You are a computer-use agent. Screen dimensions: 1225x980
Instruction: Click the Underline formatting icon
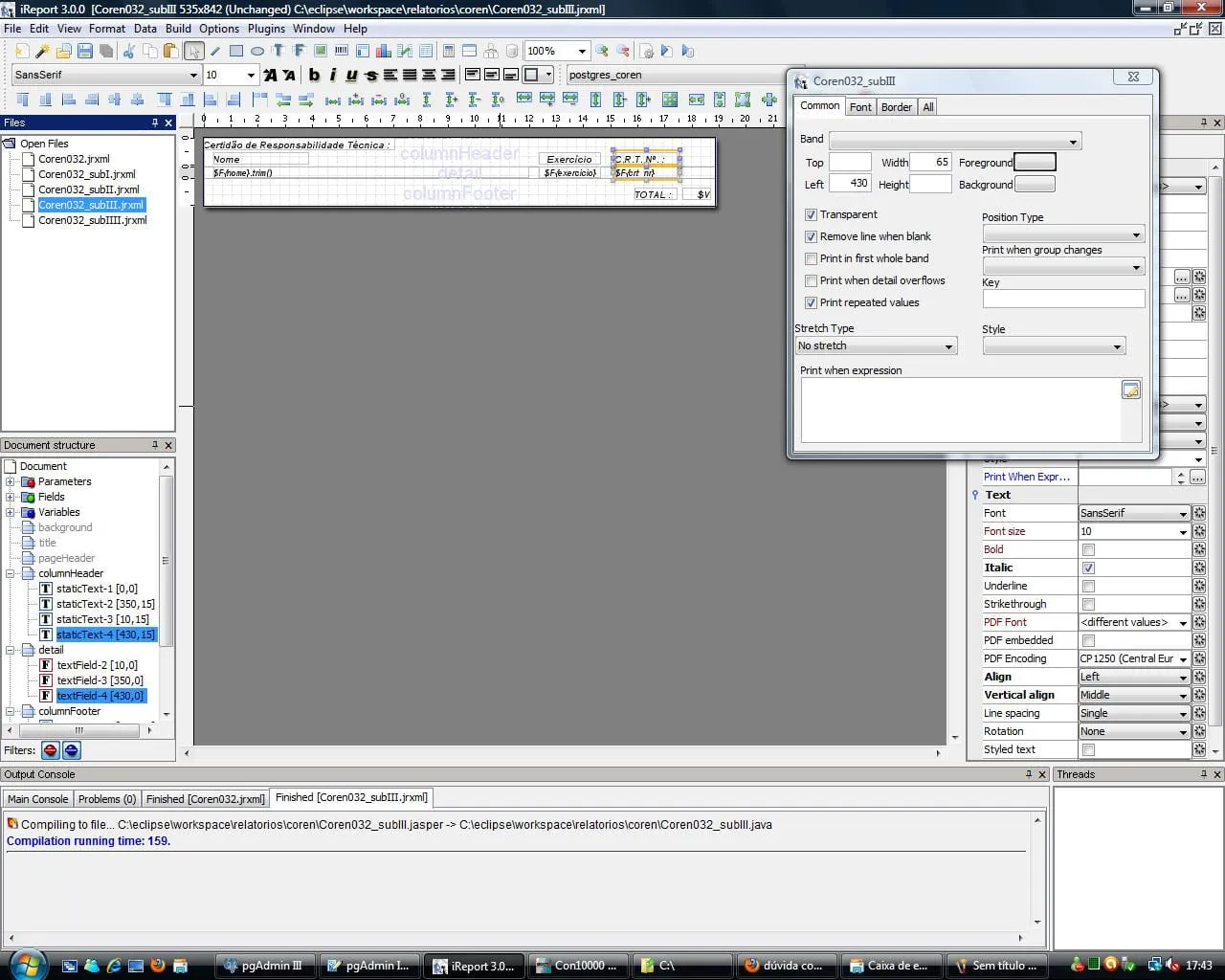[351, 75]
